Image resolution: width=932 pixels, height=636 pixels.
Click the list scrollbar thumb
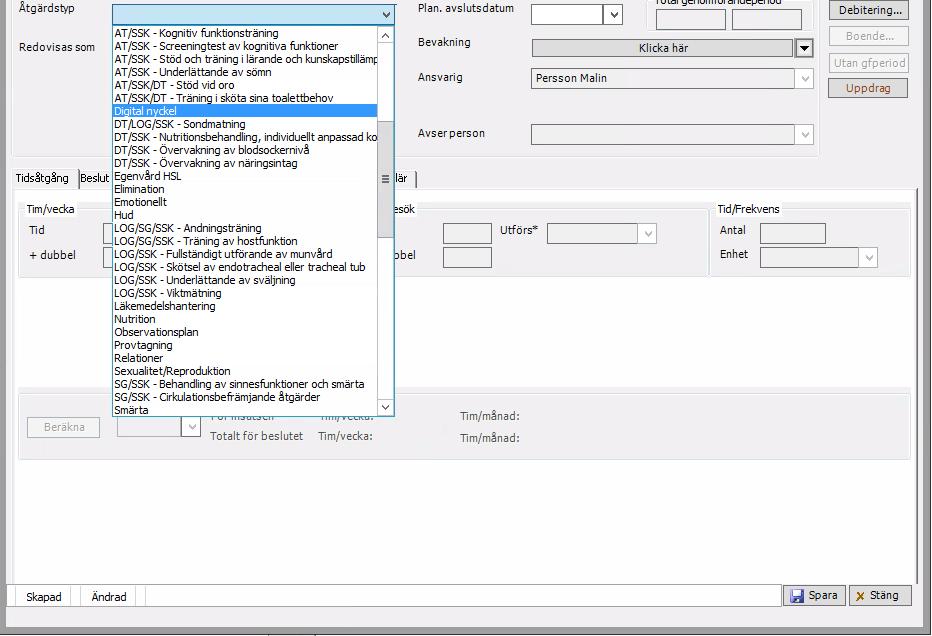385,179
